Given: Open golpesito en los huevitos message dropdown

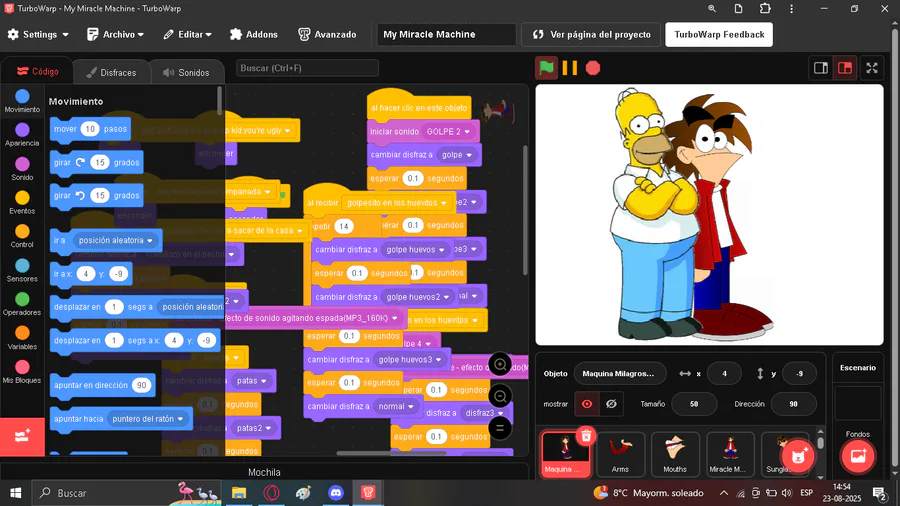Looking at the screenshot, I should (x=397, y=203).
